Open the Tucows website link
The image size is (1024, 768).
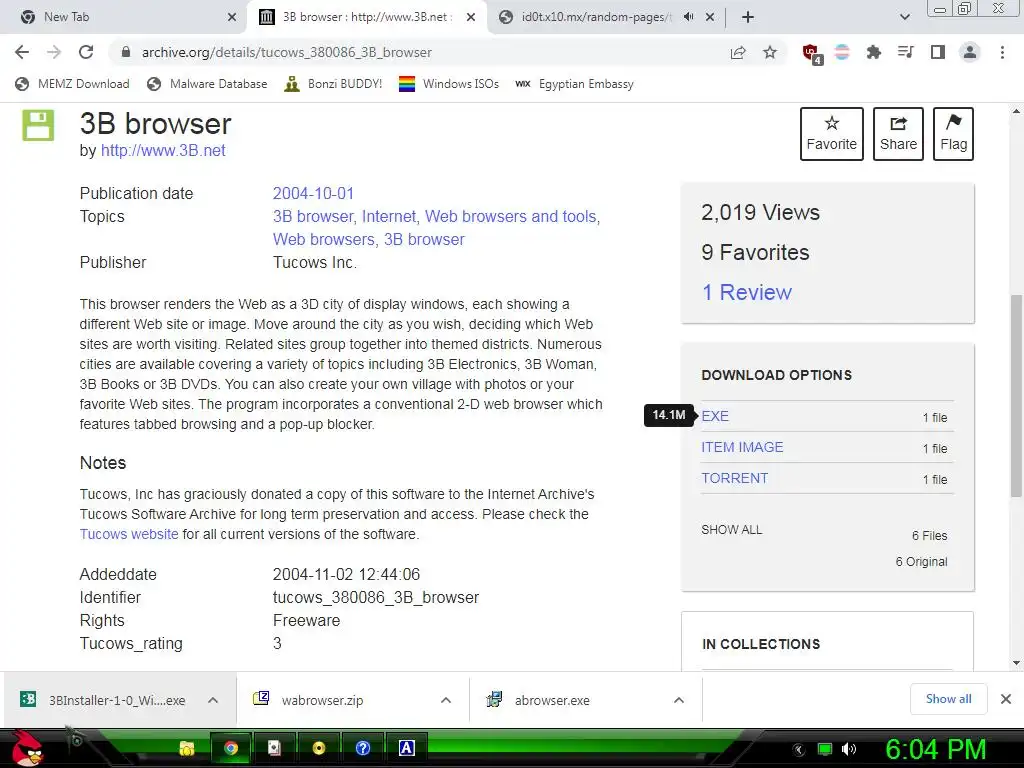click(129, 534)
